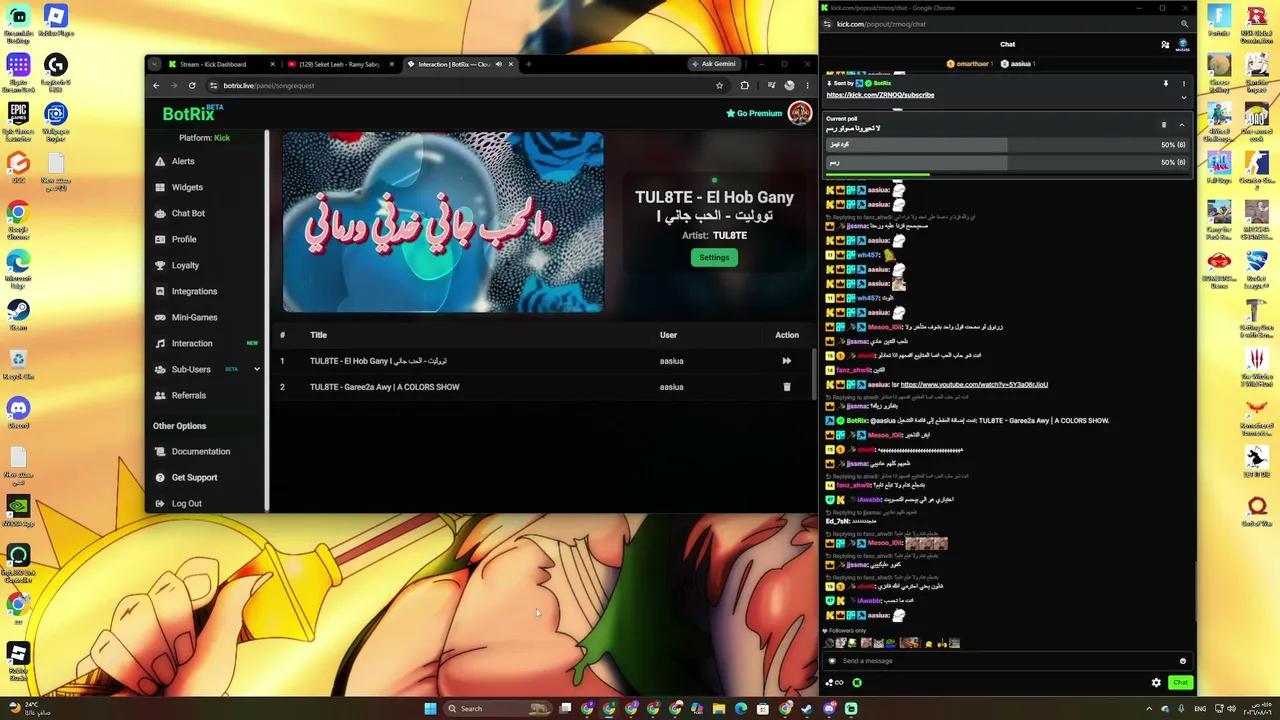The height and width of the screenshot is (720, 1280).
Task: Expand the pinned message chevron
Action: pos(1183,97)
